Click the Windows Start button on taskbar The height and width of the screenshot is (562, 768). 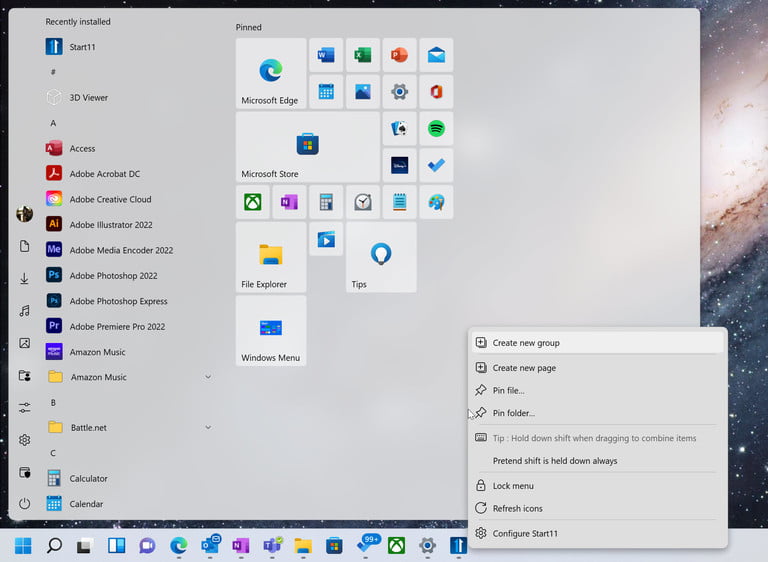[x=23, y=545]
